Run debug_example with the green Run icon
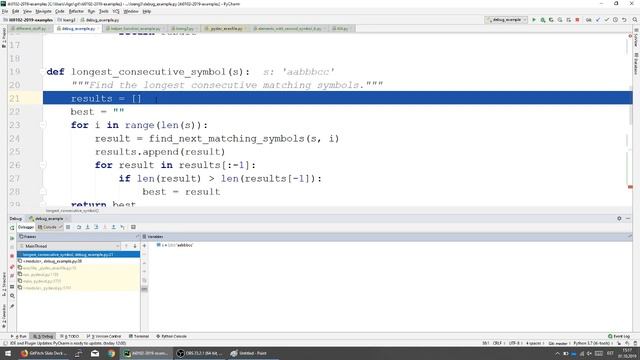640x360 pixels. click(x=533, y=20)
